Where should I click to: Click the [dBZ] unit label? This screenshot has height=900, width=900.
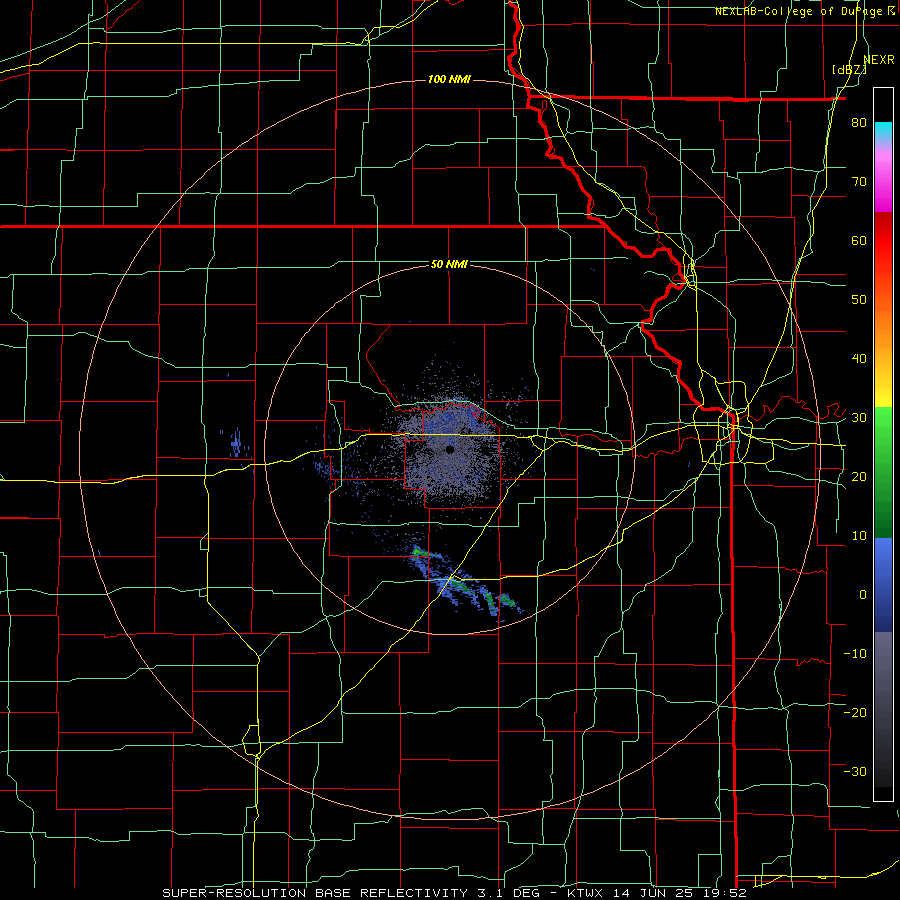(849, 69)
